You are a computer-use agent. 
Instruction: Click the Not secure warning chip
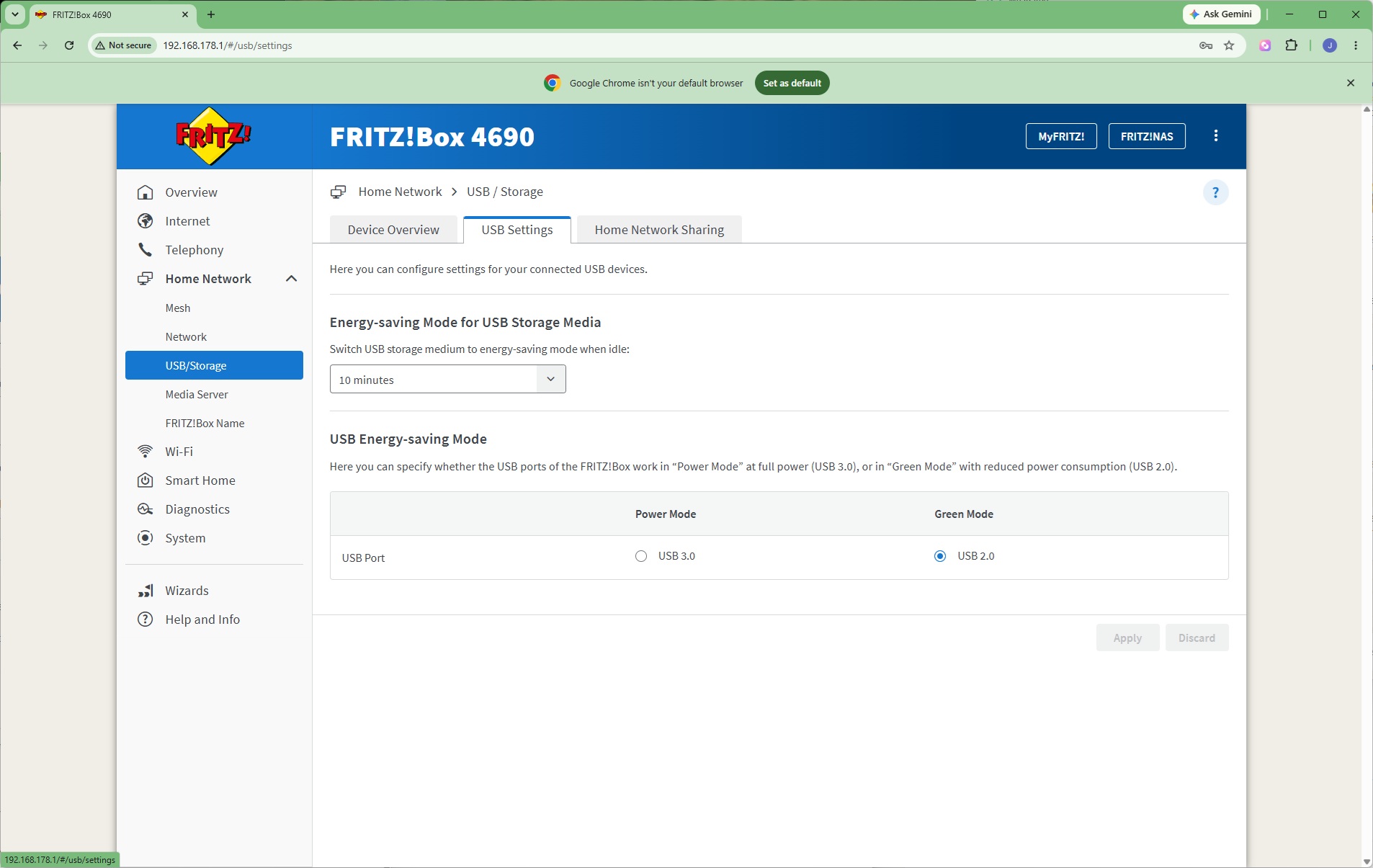coord(123,45)
